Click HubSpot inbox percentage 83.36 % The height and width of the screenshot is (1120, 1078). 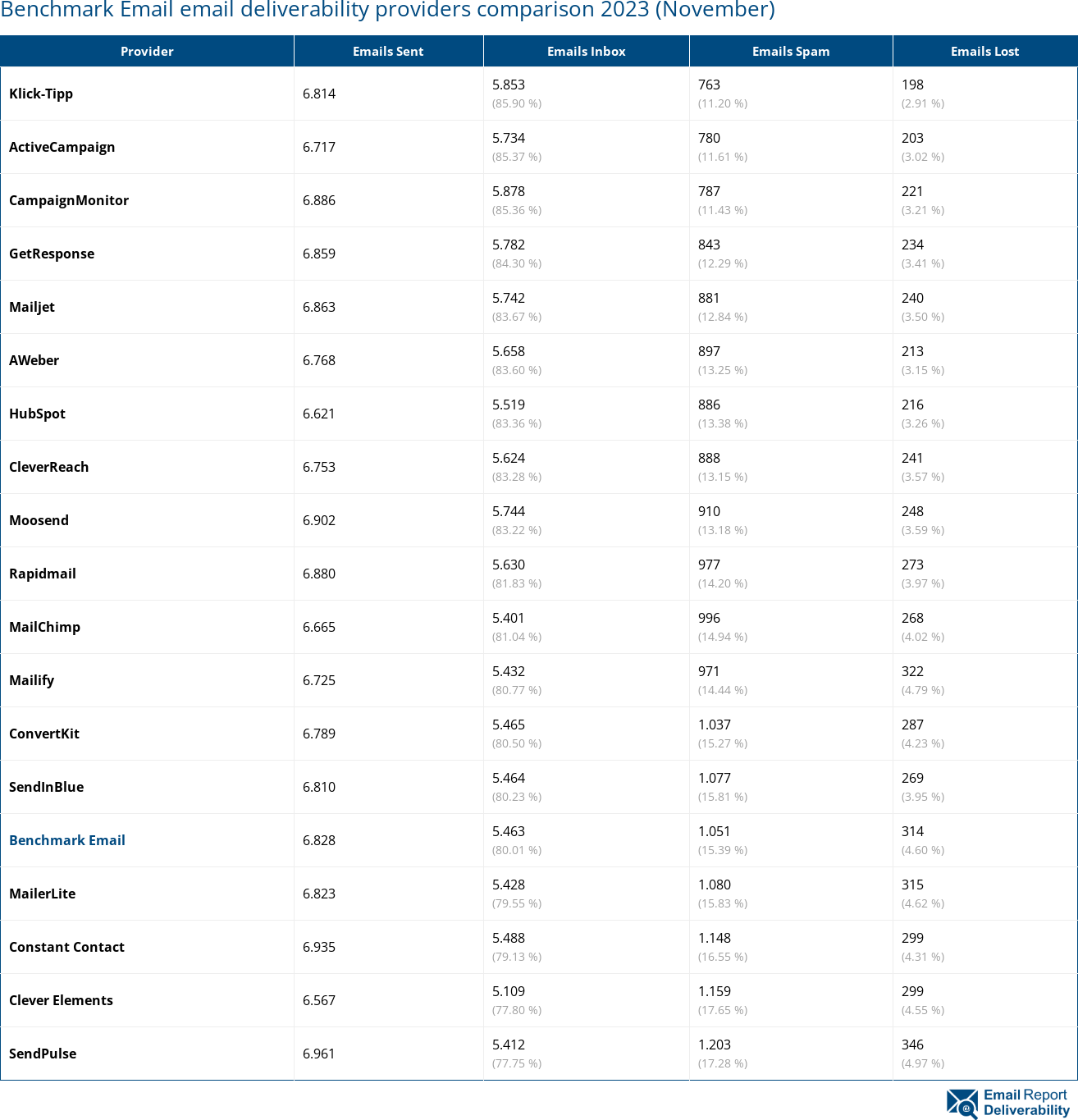pos(517,423)
